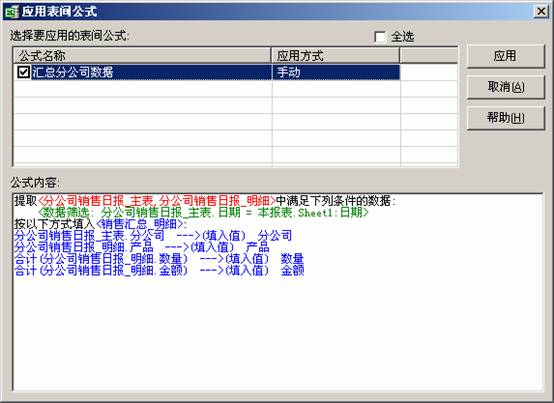Click the 合计 金额 mapping line
This screenshot has width=554, height=403.
point(159,271)
